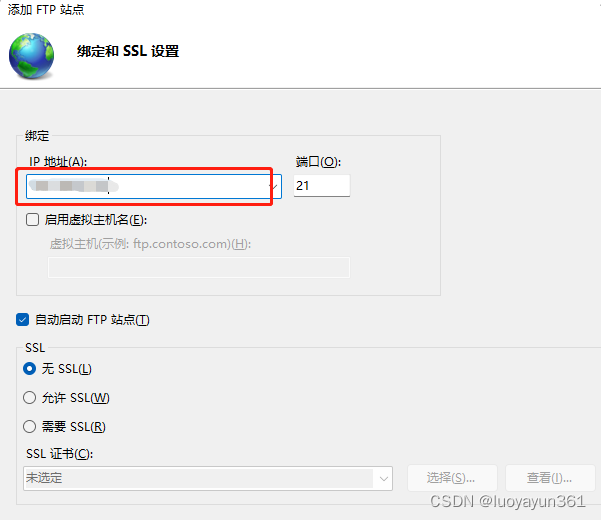Click the 添加 FTP 站点 window title

[45, 10]
